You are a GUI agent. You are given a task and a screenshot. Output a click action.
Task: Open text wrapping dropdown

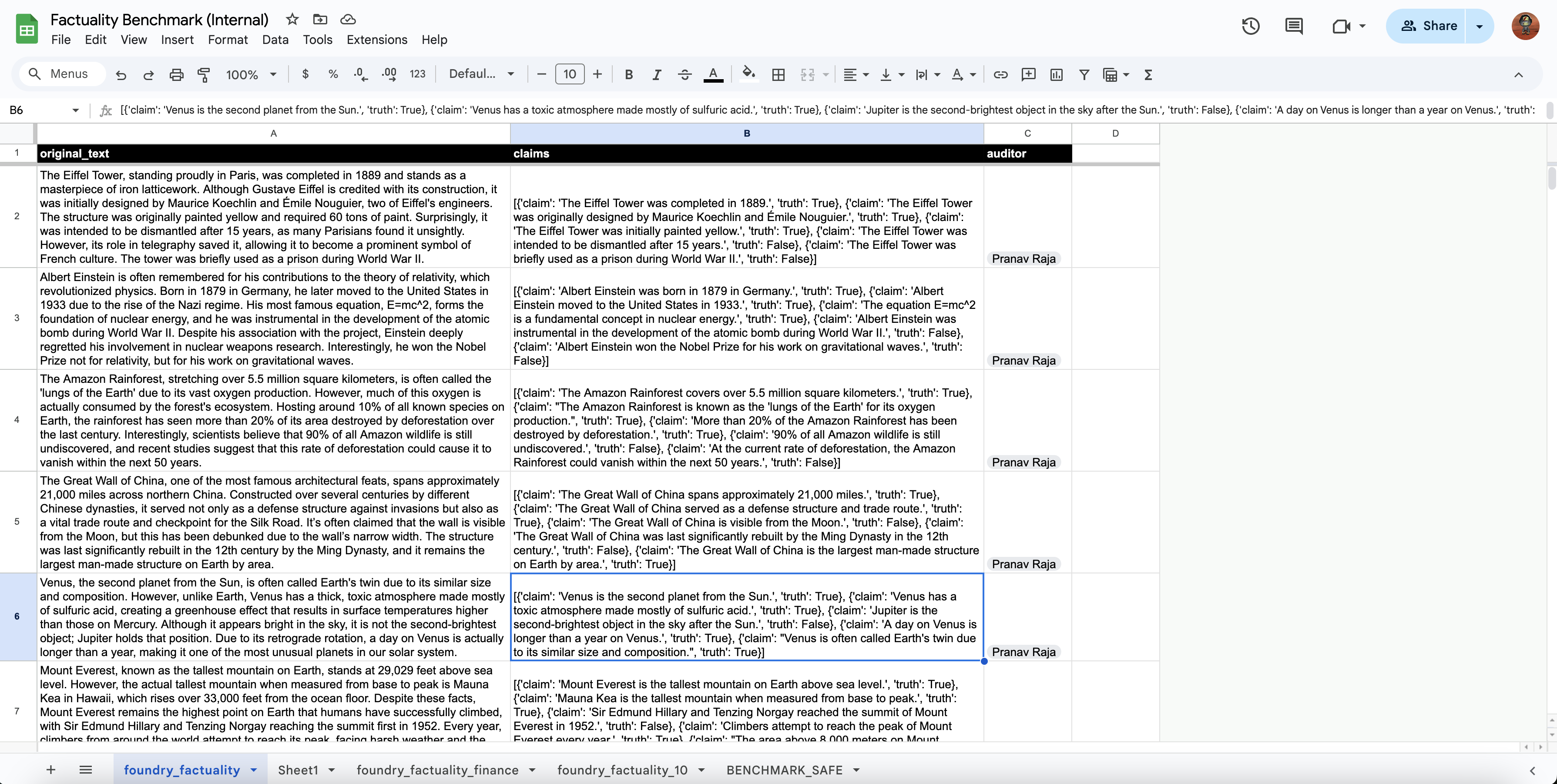(x=928, y=74)
